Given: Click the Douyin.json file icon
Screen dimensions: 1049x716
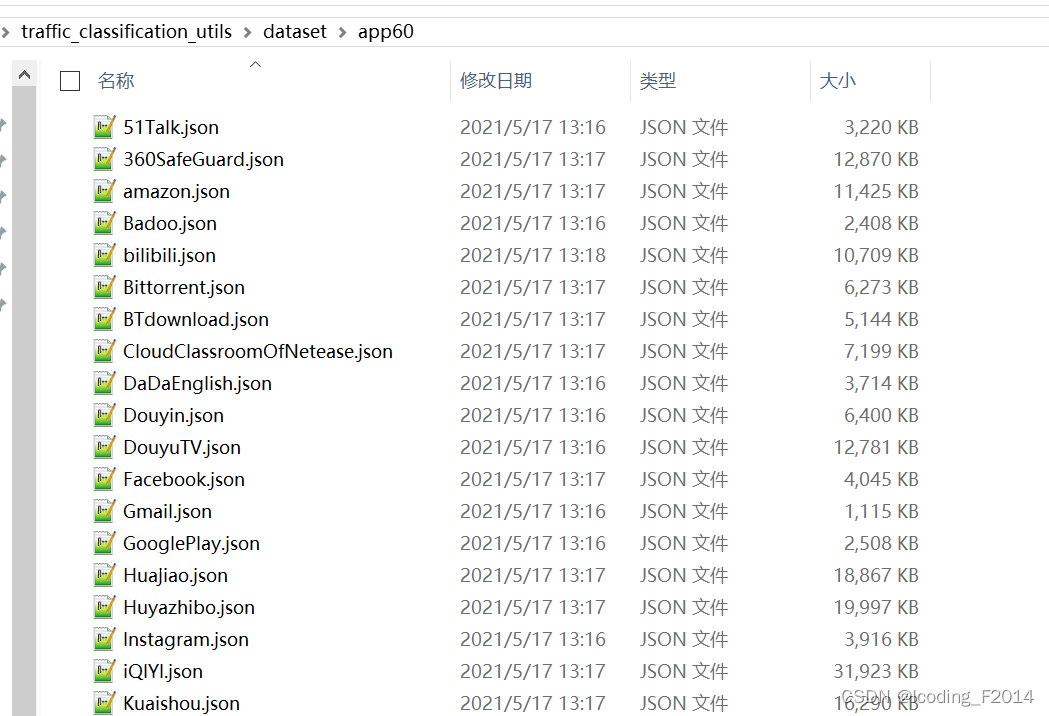Looking at the screenshot, I should [104, 415].
